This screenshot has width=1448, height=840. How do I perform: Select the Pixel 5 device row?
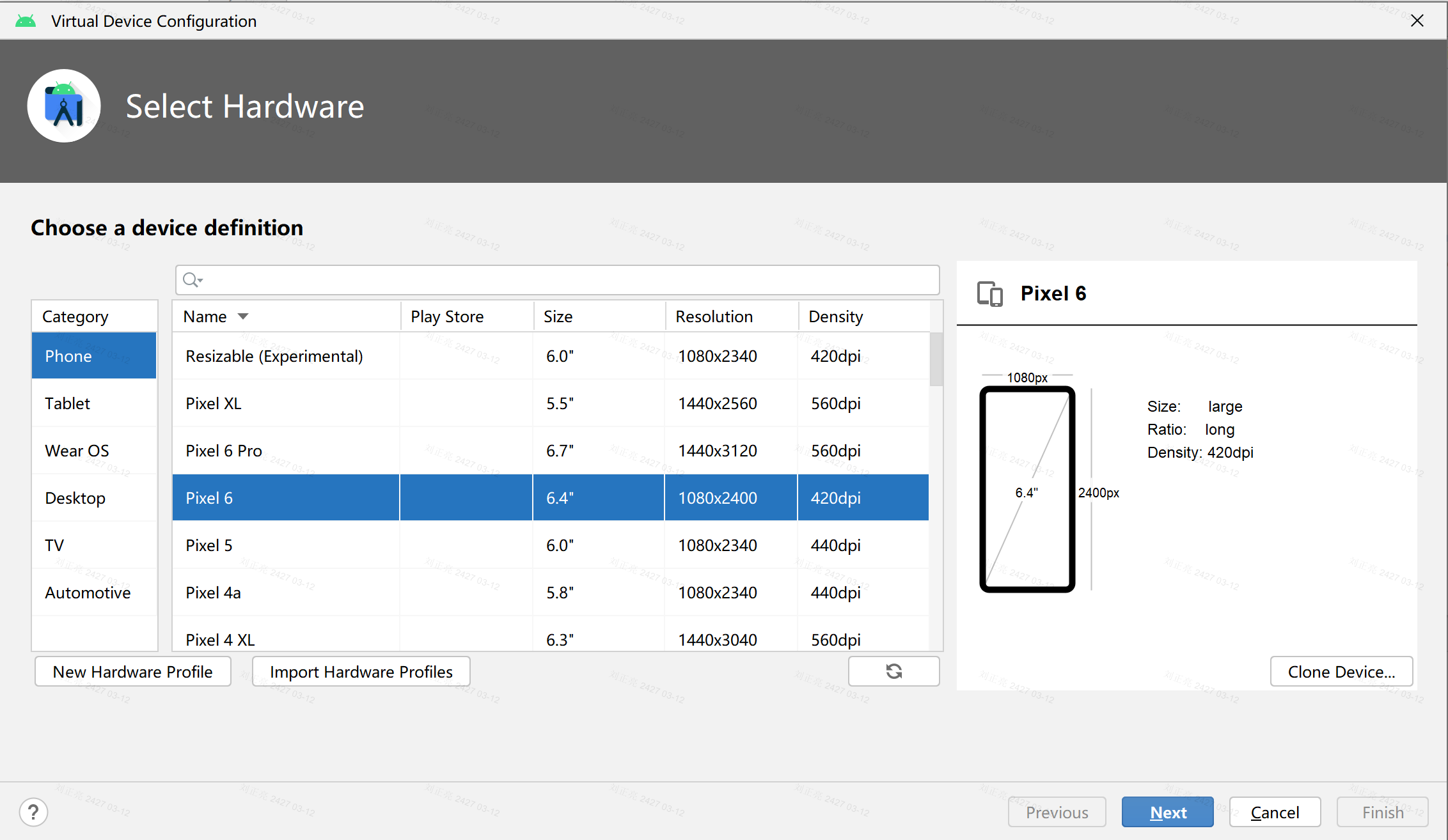pyautogui.click(x=551, y=545)
